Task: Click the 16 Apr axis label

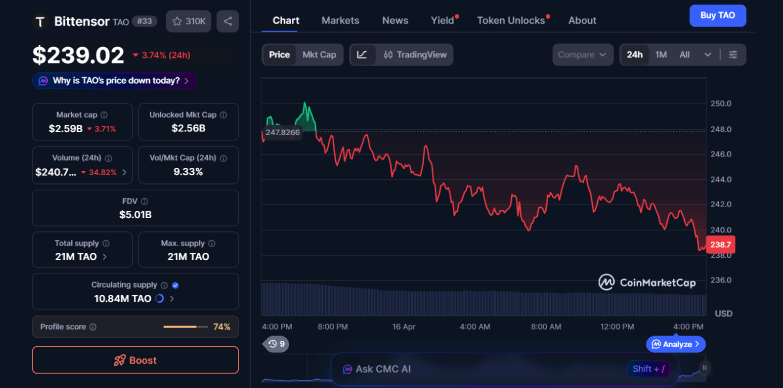Action: tap(403, 327)
